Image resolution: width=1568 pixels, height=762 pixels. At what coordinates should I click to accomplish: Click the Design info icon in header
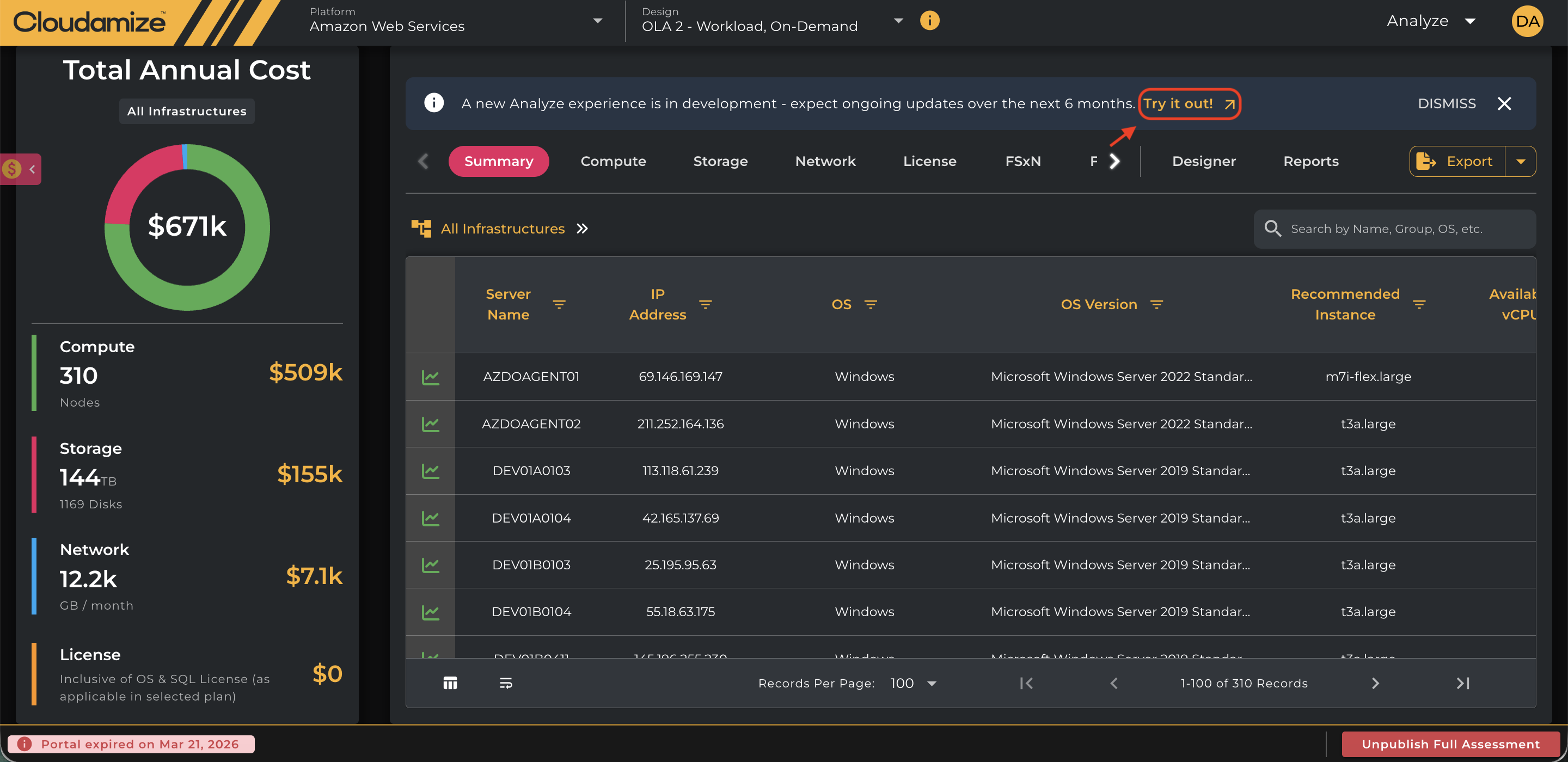click(x=929, y=21)
